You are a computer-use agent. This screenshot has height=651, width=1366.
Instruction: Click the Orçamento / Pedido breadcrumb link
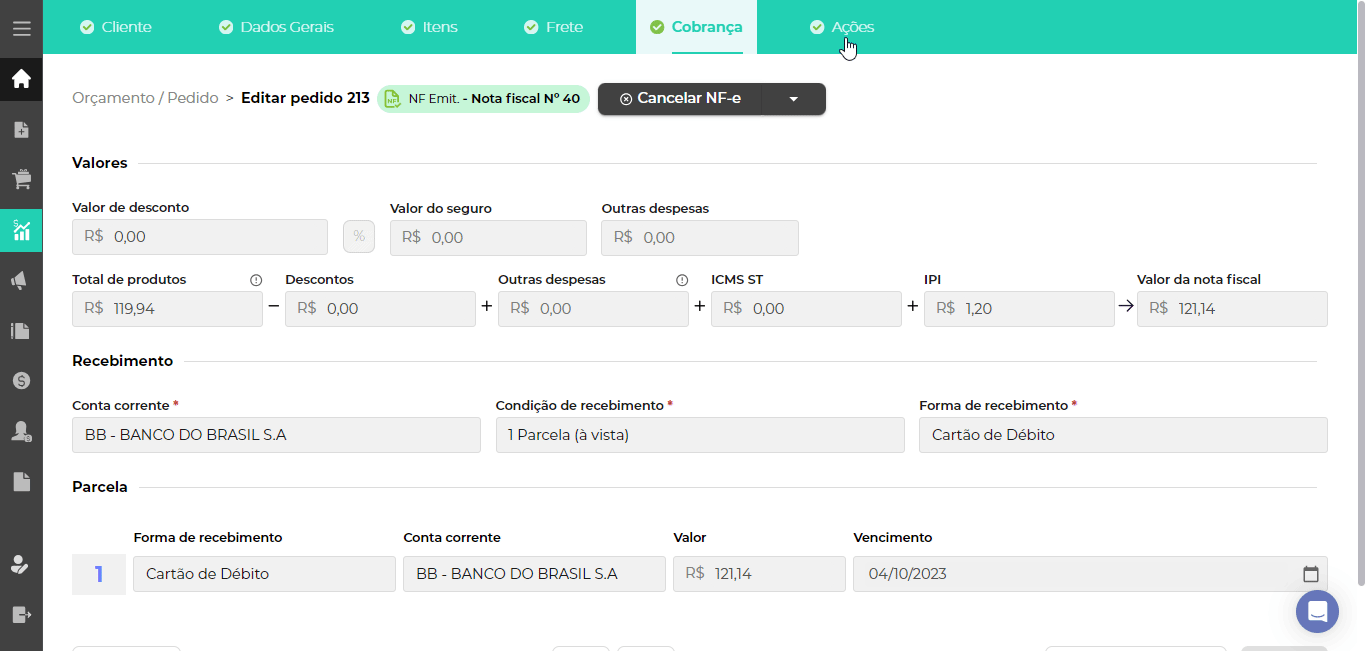[x=145, y=98]
